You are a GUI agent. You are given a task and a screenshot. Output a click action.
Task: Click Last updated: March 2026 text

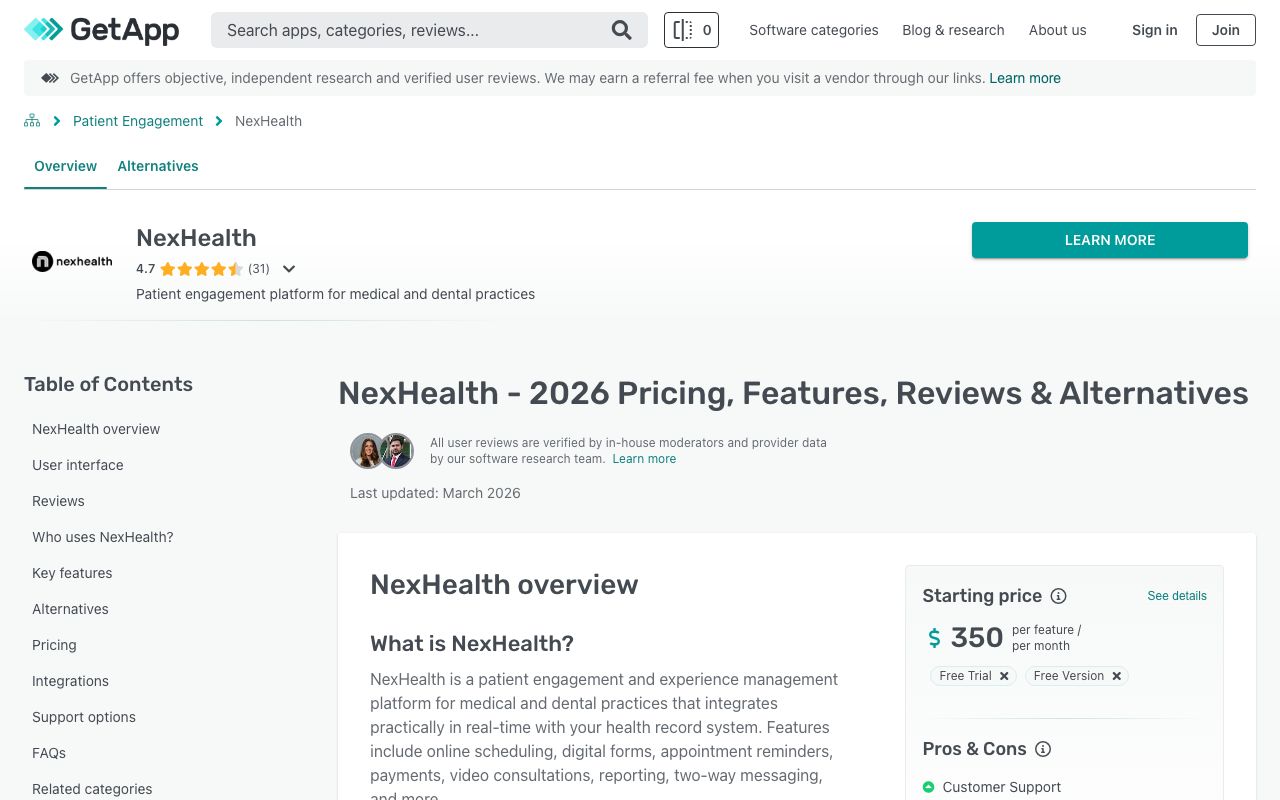point(435,493)
